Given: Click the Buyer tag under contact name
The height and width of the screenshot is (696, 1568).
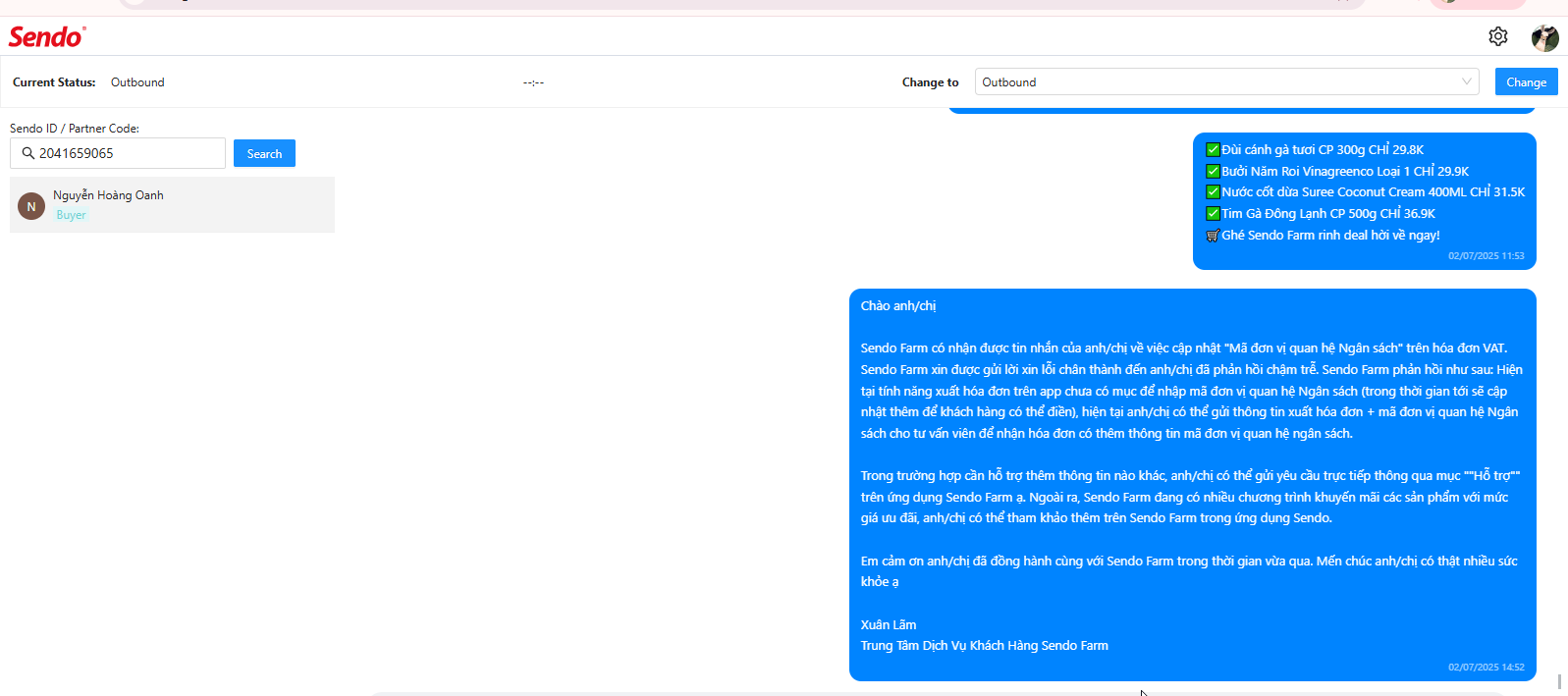Looking at the screenshot, I should pos(71,215).
